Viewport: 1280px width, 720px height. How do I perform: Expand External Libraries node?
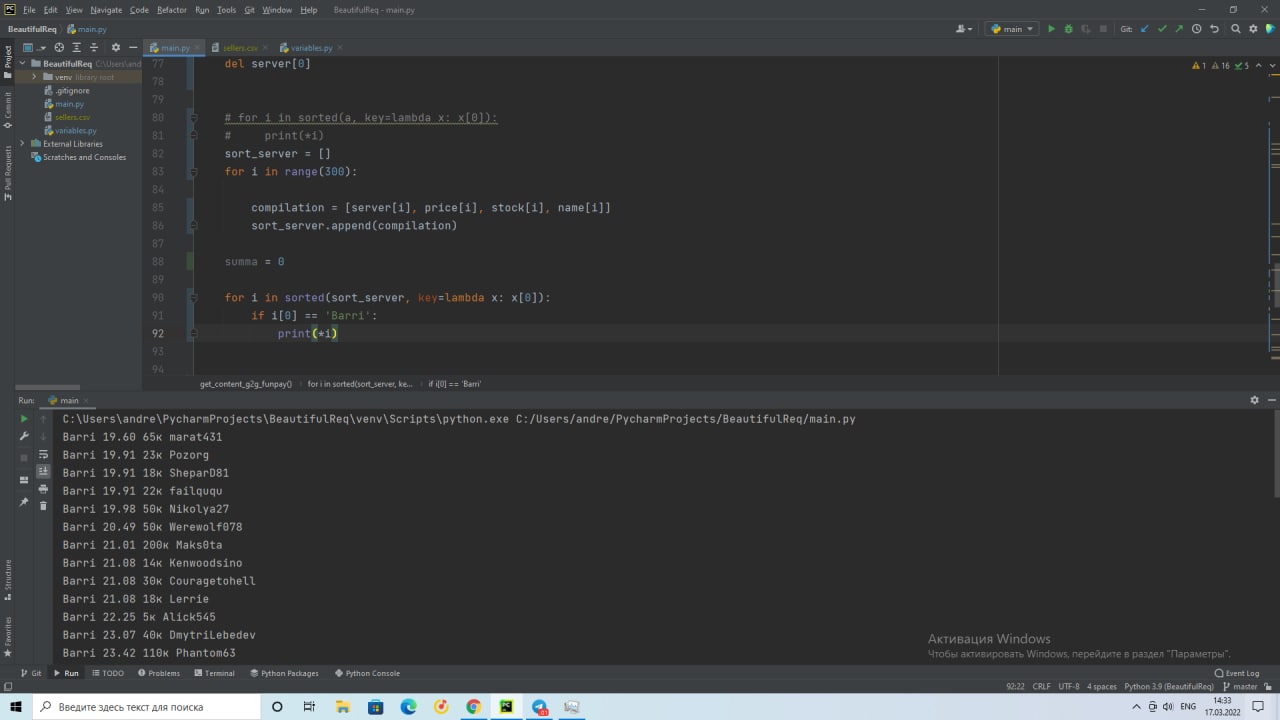click(x=23, y=144)
